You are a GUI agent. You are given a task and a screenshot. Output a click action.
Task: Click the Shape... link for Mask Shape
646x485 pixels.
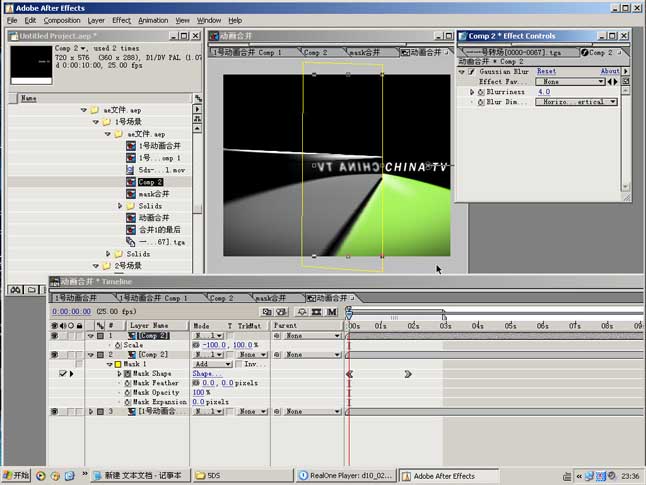207,373
